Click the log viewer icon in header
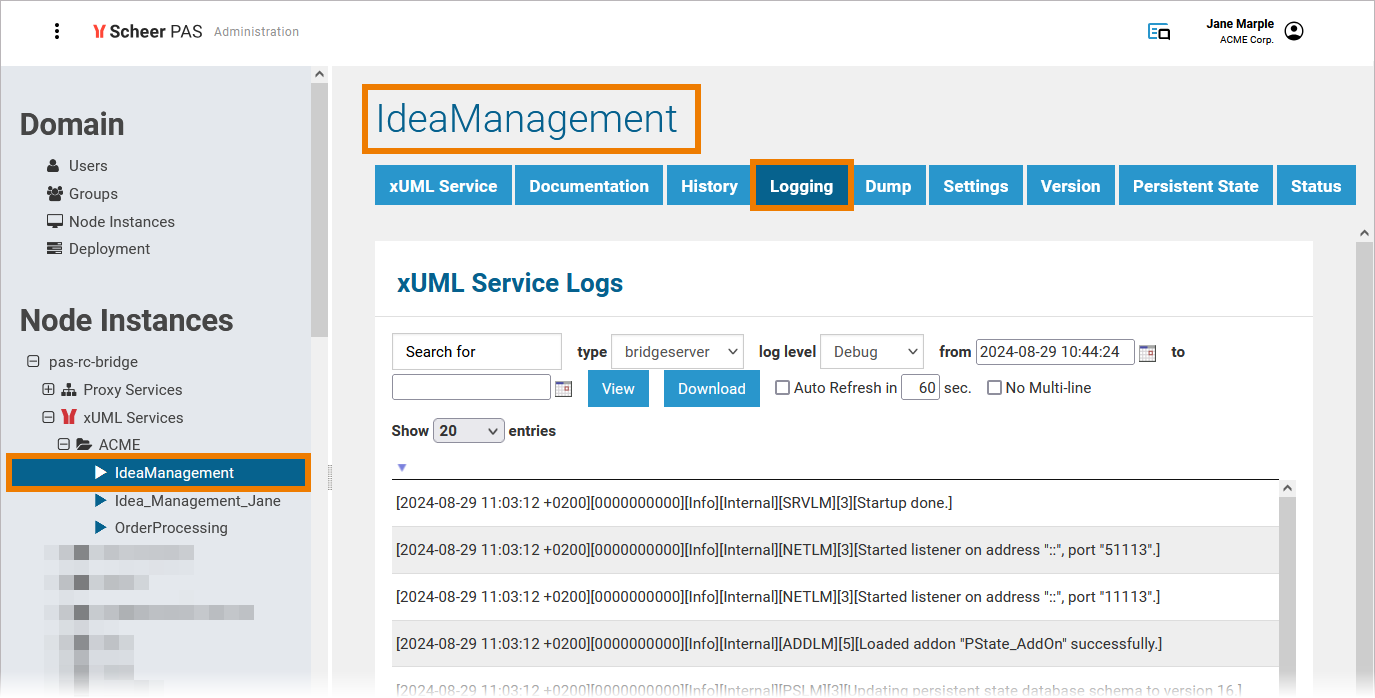Image resolution: width=1375 pixels, height=698 pixels. [x=1159, y=32]
